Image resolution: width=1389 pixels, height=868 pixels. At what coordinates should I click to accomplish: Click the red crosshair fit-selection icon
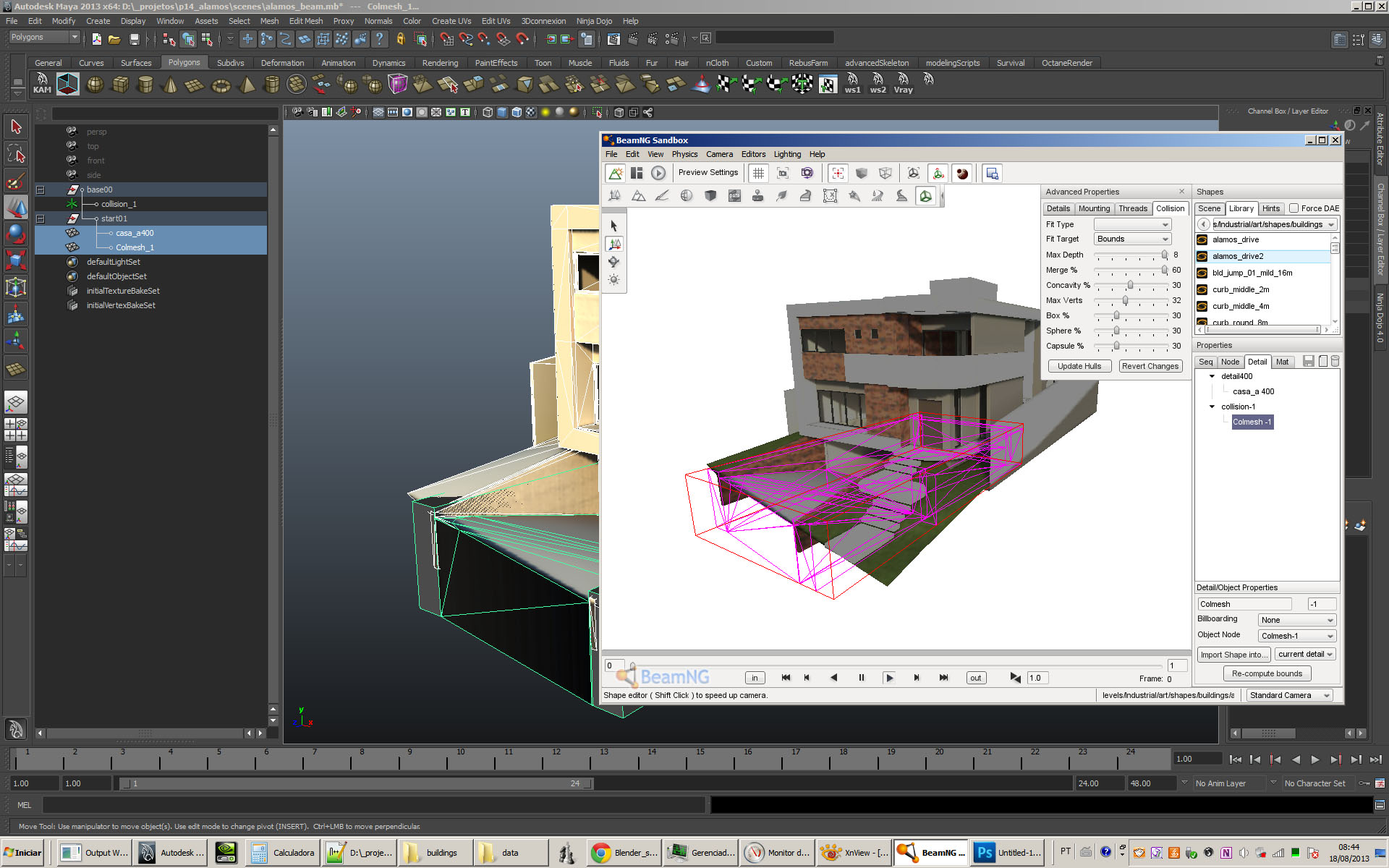click(x=838, y=173)
